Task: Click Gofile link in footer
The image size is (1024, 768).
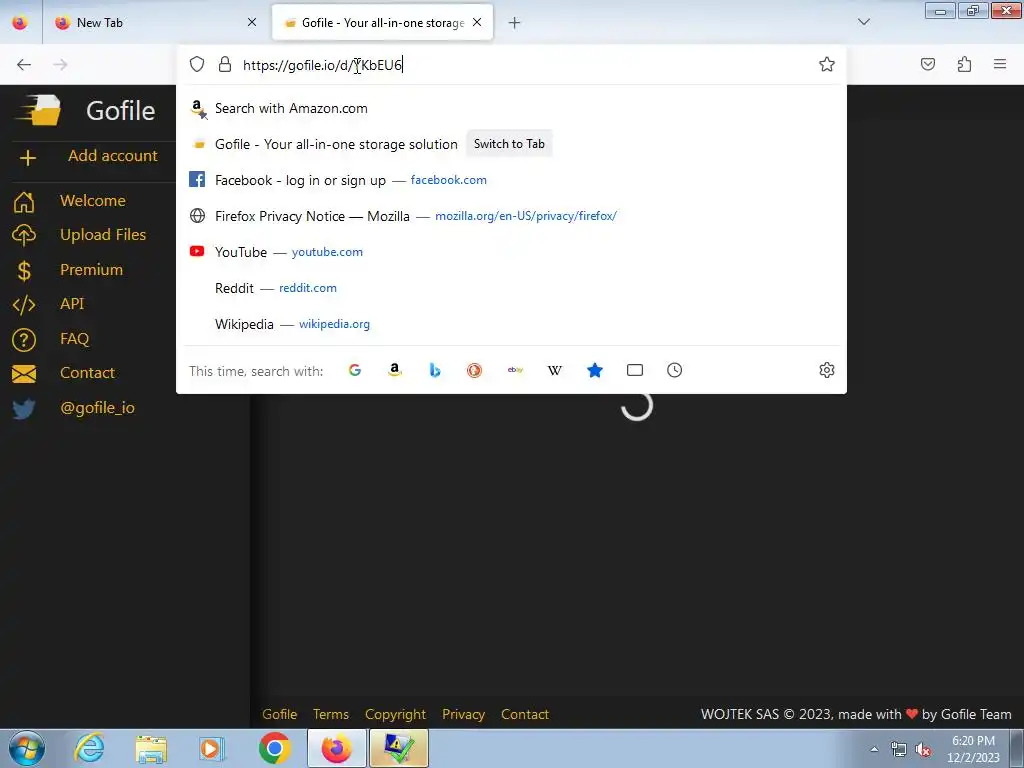Action: [280, 714]
